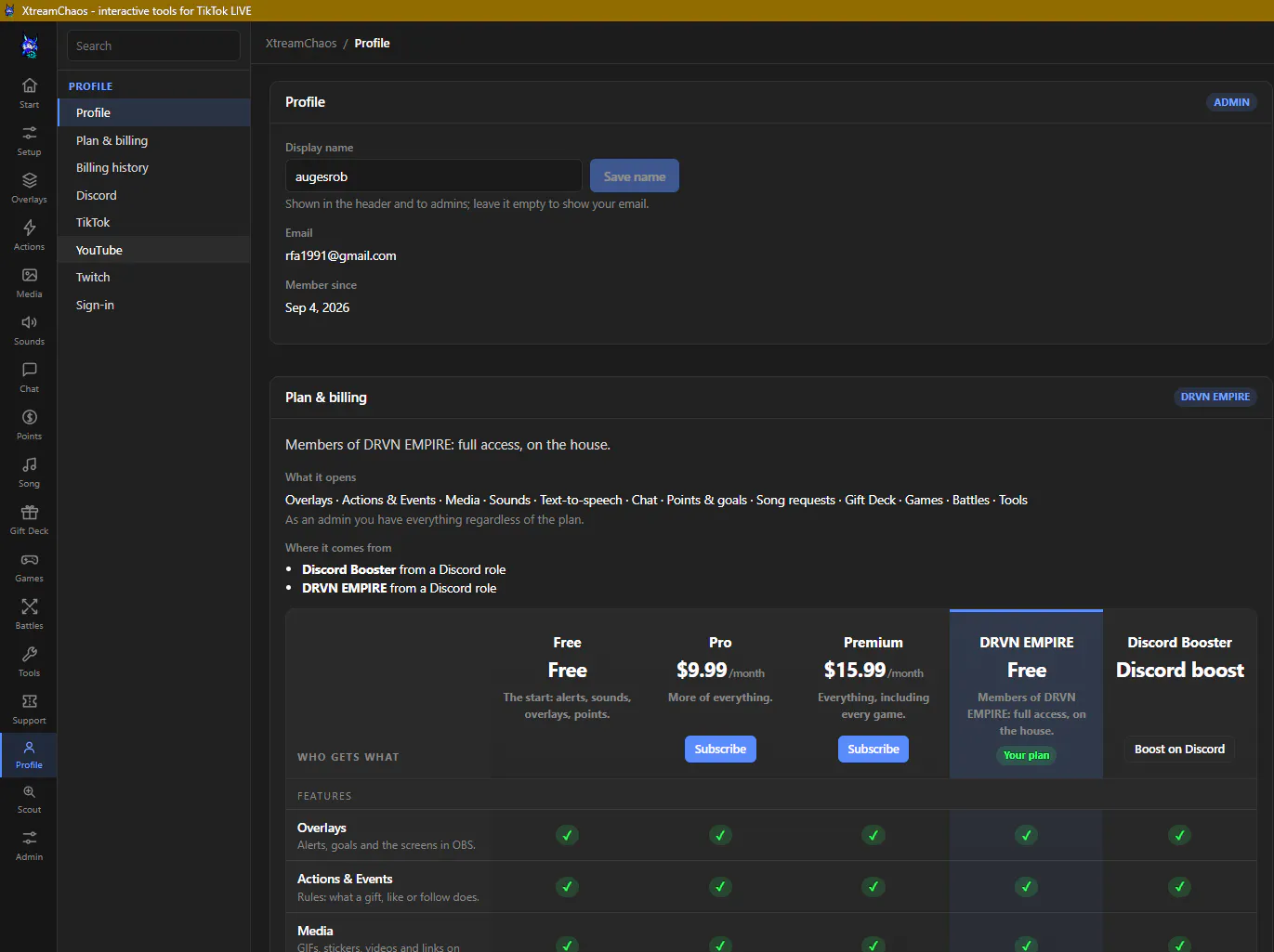Image resolution: width=1274 pixels, height=952 pixels.
Task: Open the Admin section icon
Action: (29, 845)
